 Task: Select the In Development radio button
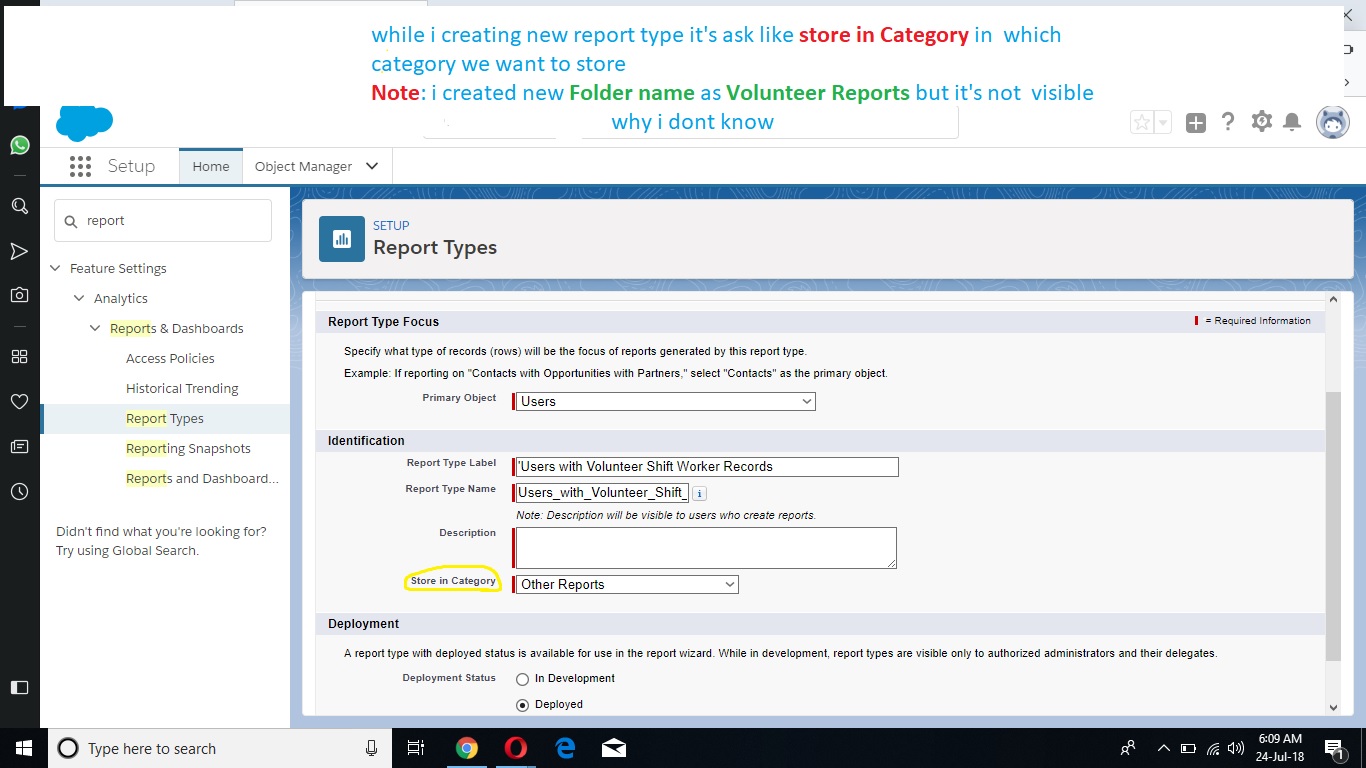pos(522,679)
